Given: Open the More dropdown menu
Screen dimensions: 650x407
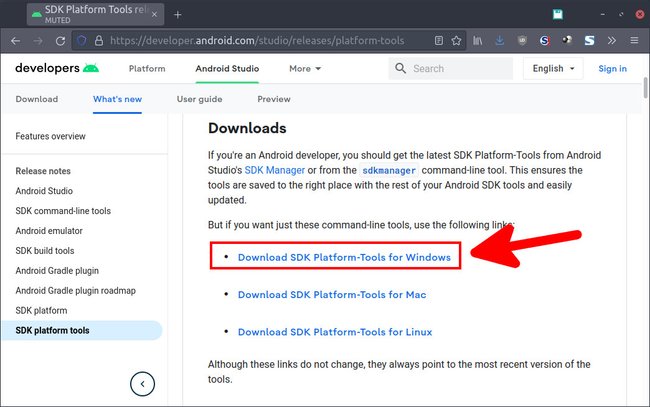Looking at the screenshot, I should point(305,68).
